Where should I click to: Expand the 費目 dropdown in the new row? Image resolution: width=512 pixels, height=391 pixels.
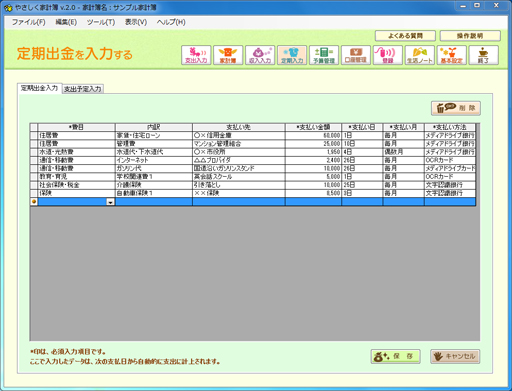[x=110, y=202]
